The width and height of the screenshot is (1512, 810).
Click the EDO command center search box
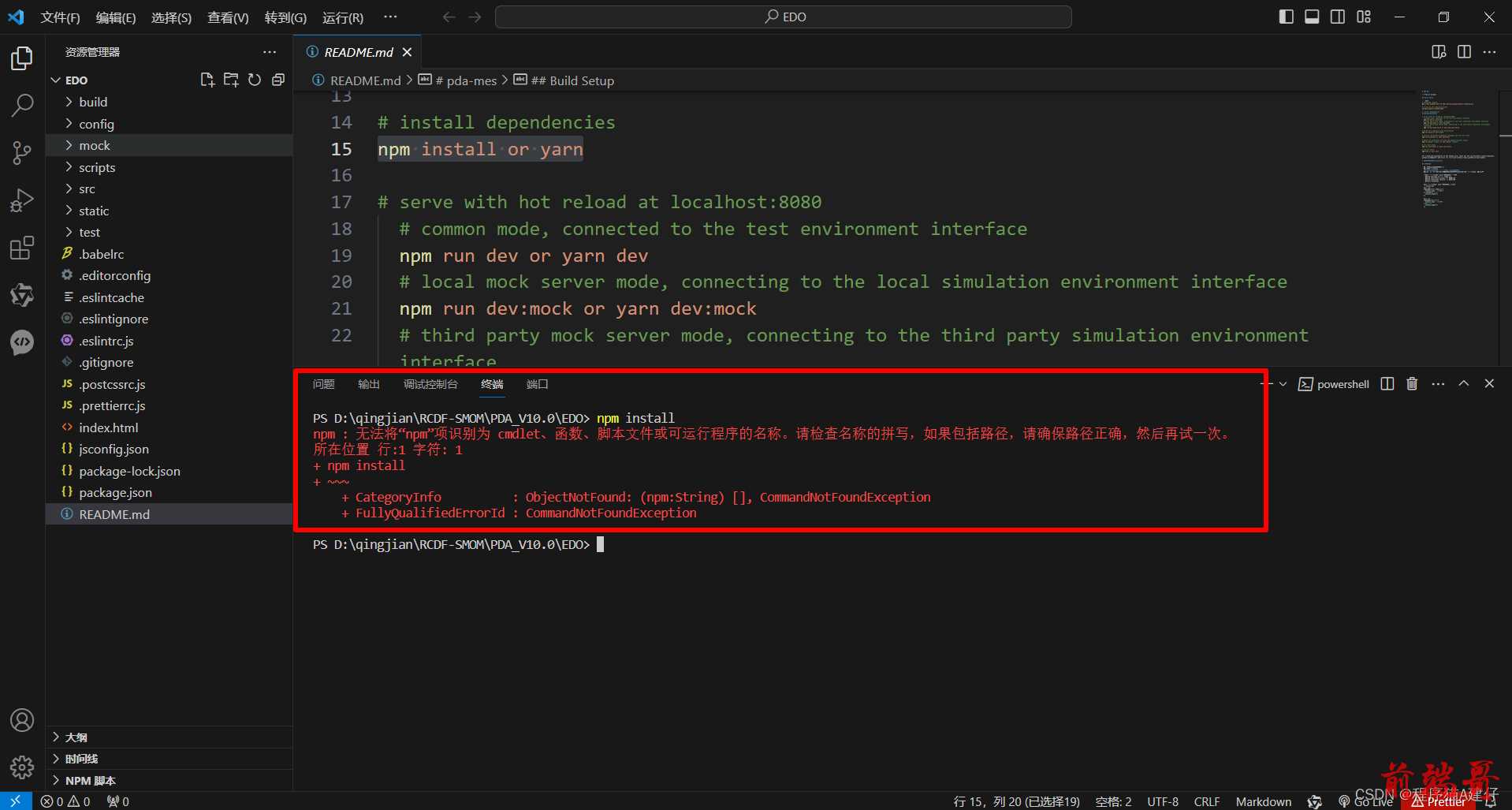[x=784, y=17]
